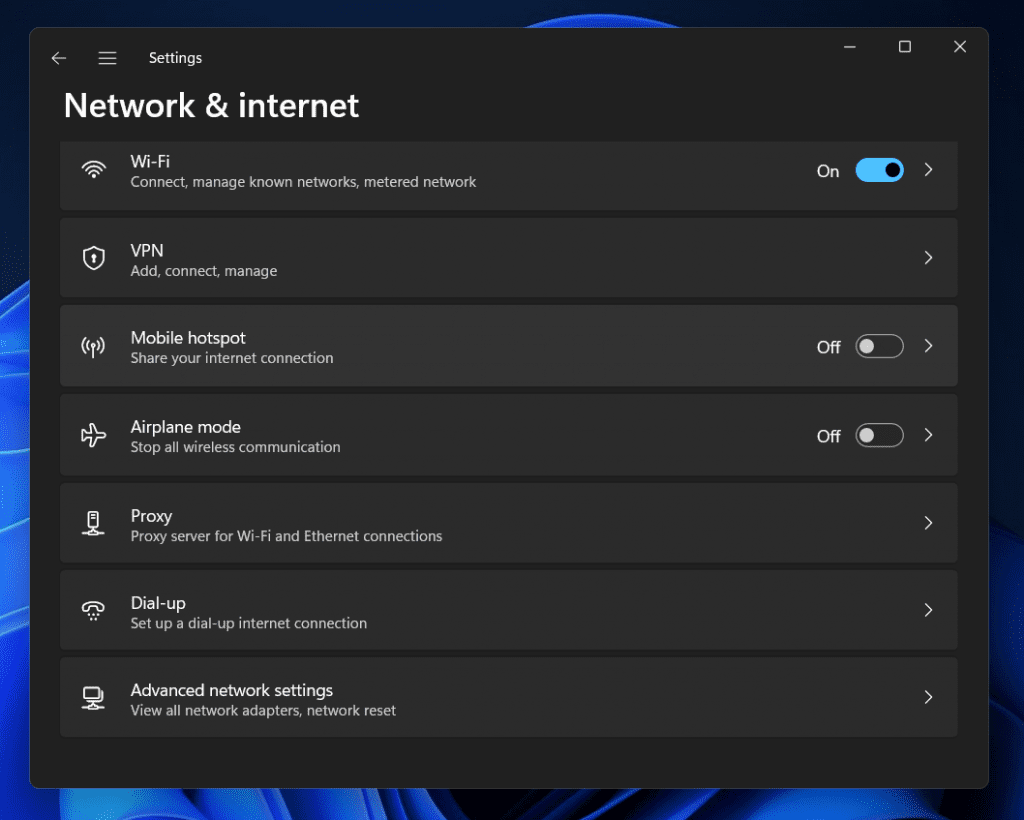Viewport: 1024px width, 820px height.
Task: Click the Wi-Fi icon
Action: 93,169
